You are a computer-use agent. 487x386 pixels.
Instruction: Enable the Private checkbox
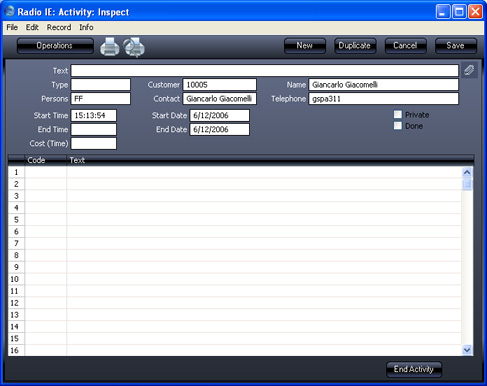[x=398, y=115]
